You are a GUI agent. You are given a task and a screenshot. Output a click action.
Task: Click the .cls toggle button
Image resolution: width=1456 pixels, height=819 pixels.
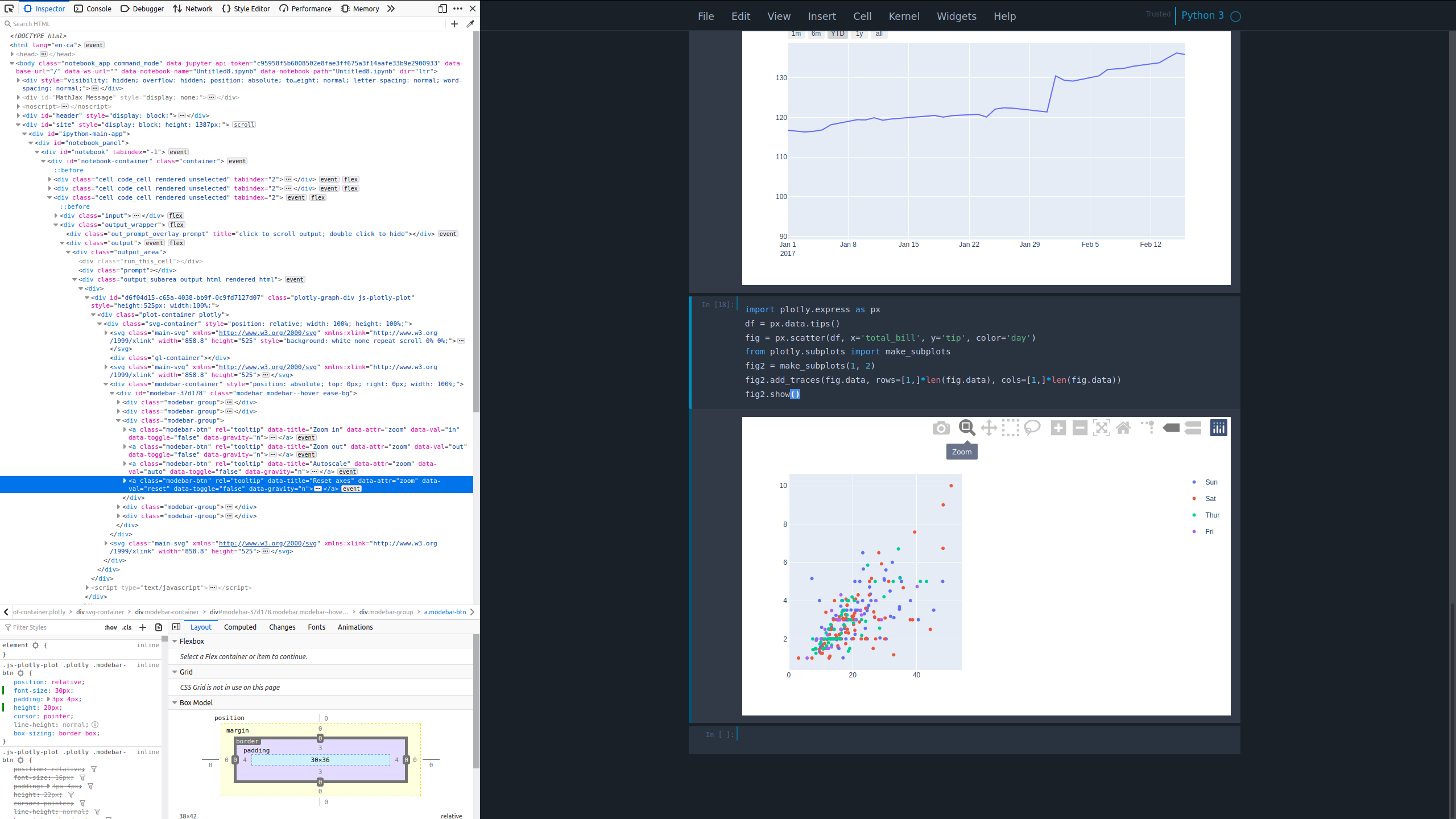[127, 628]
